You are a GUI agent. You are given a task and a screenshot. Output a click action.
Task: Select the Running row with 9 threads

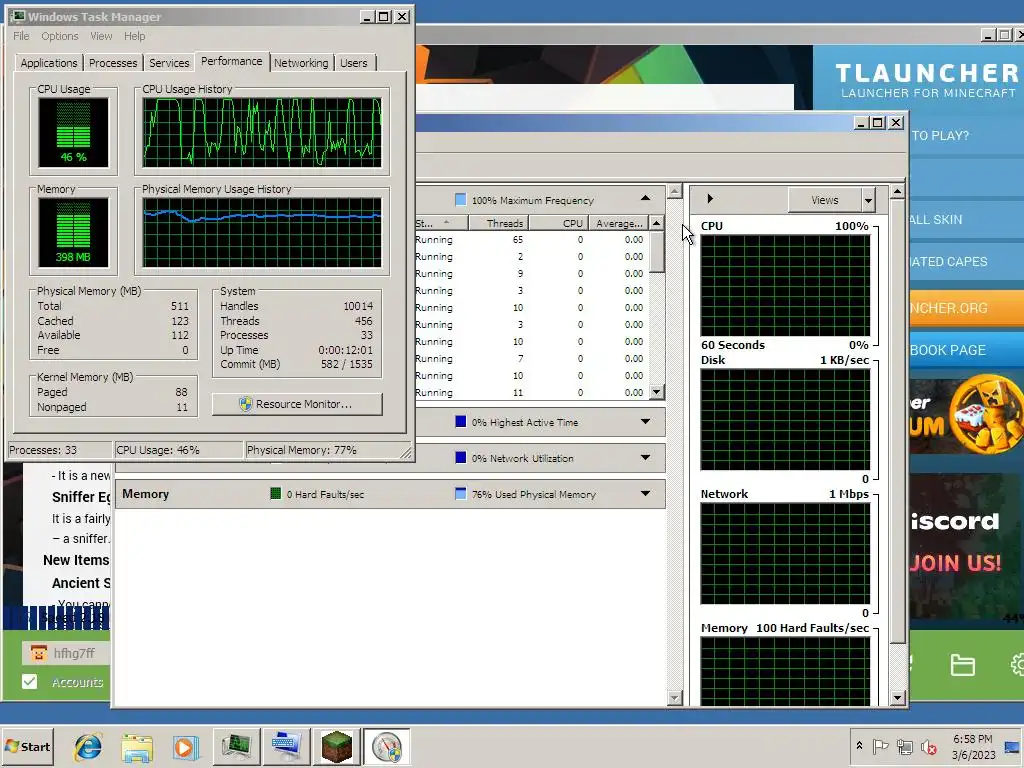click(532, 274)
